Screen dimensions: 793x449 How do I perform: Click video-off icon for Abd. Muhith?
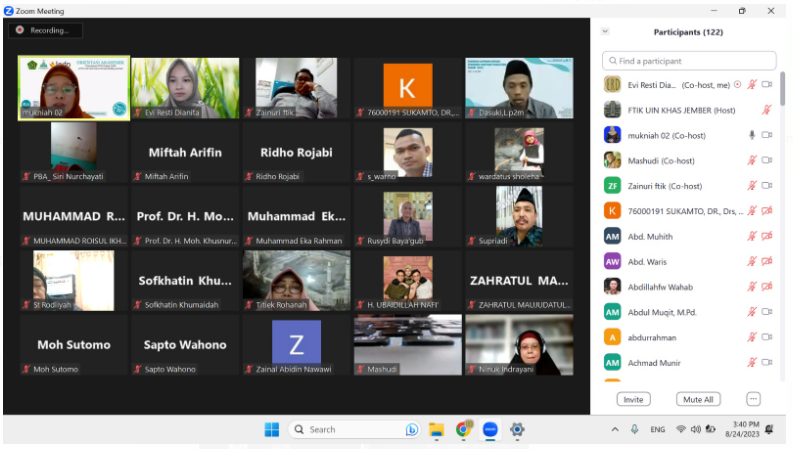pos(767,236)
